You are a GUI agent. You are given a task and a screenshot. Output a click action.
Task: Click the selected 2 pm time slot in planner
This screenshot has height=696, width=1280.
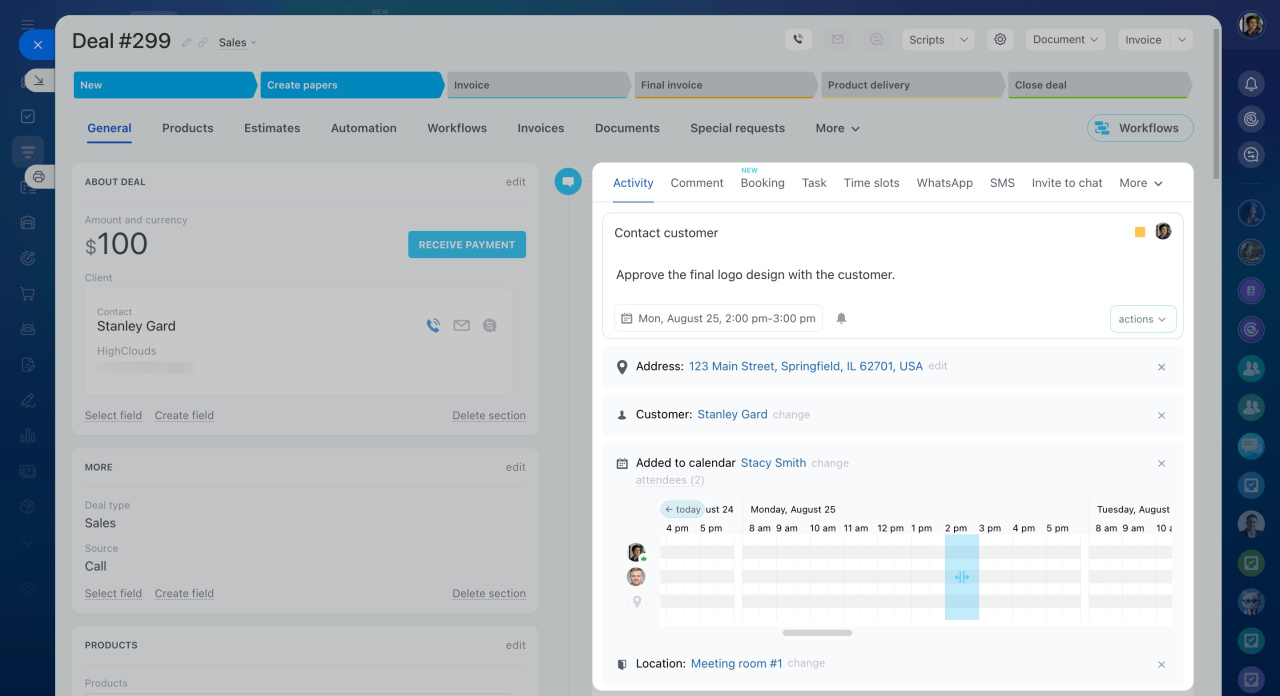tap(962, 577)
